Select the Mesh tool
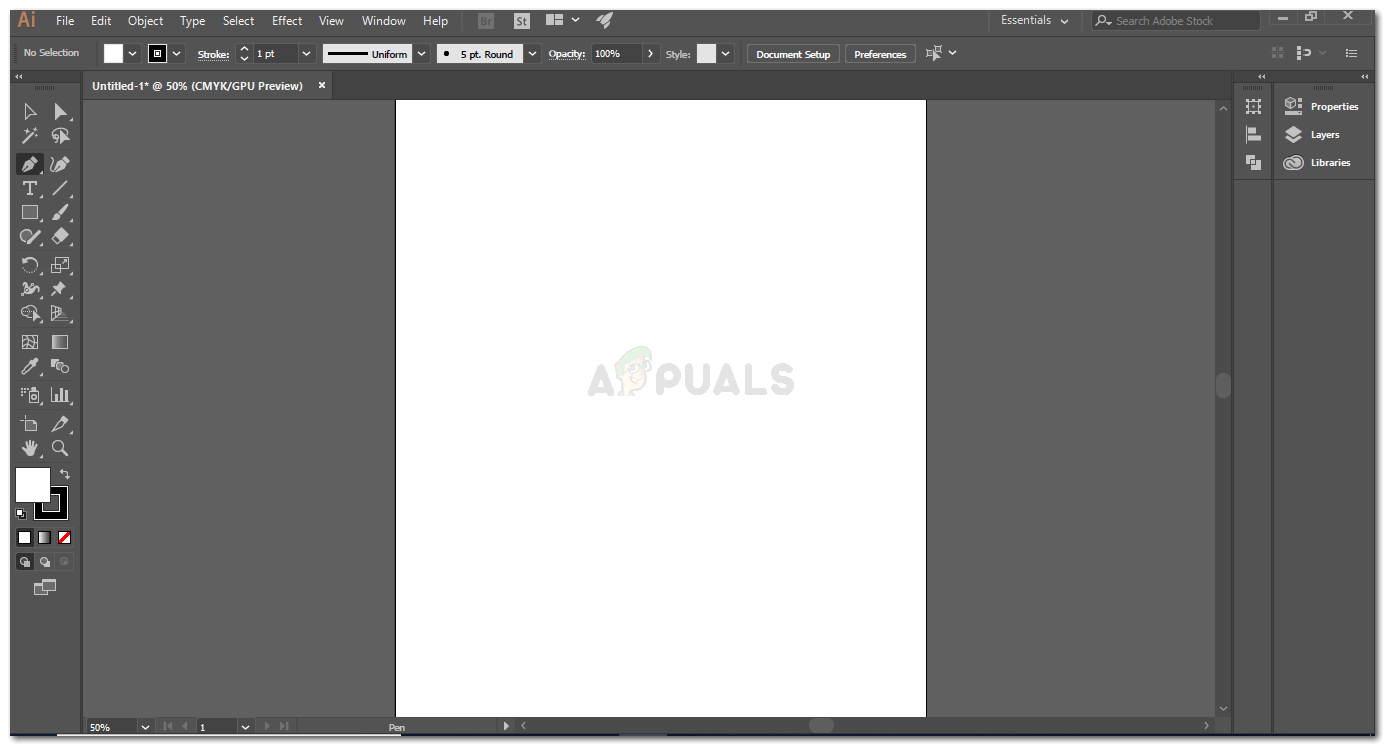 coord(30,342)
